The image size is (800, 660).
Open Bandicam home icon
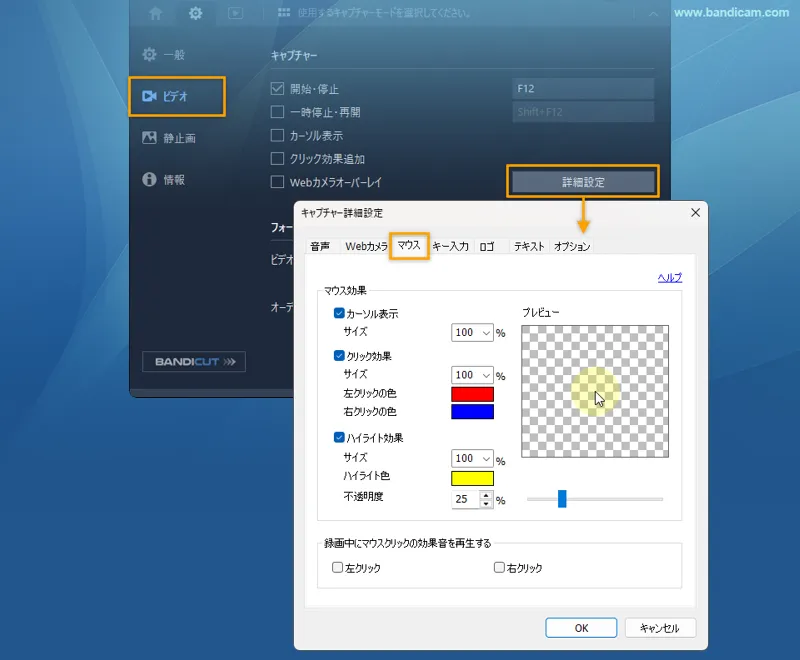pos(156,13)
